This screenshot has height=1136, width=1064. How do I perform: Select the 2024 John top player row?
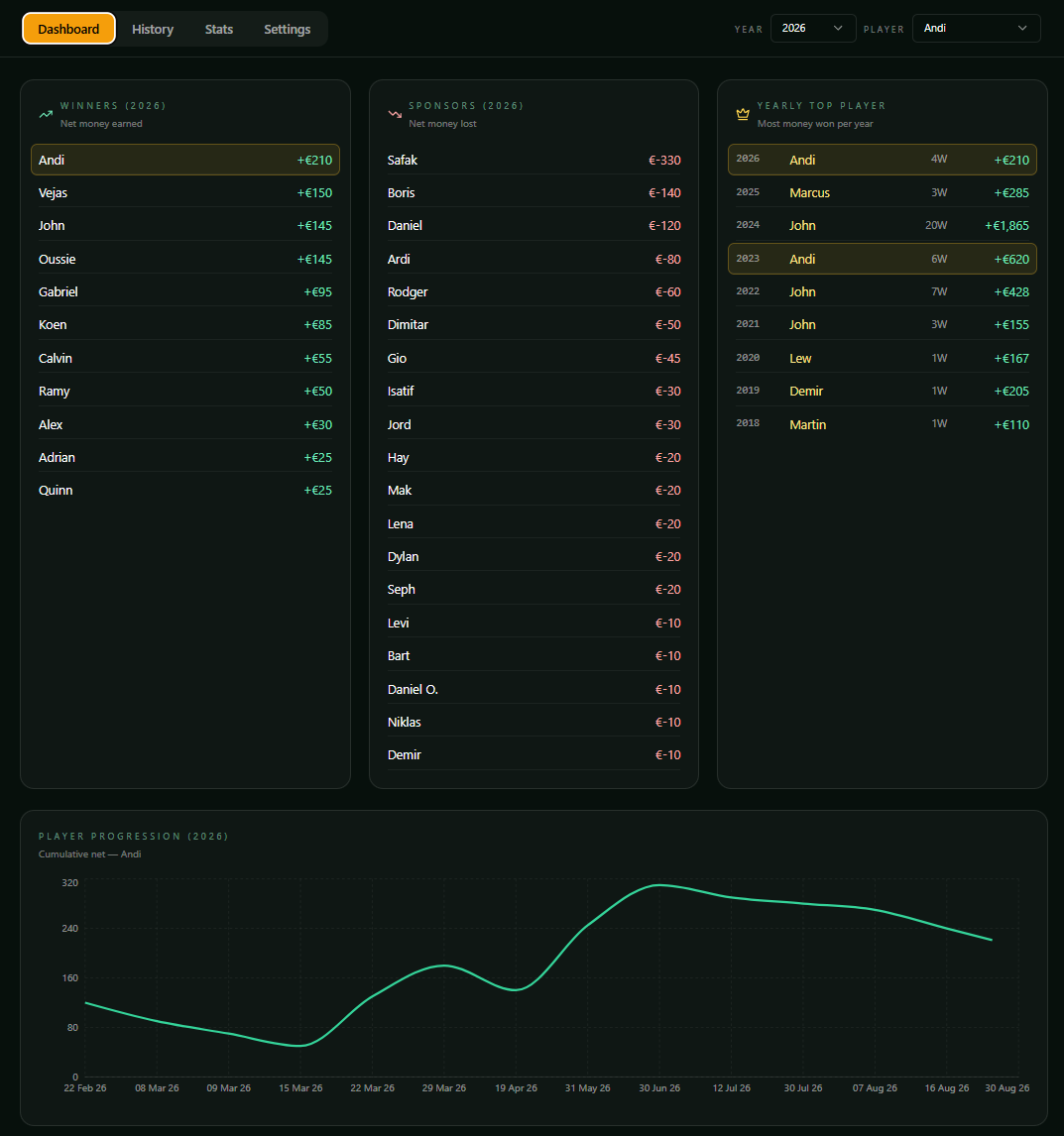(x=883, y=225)
